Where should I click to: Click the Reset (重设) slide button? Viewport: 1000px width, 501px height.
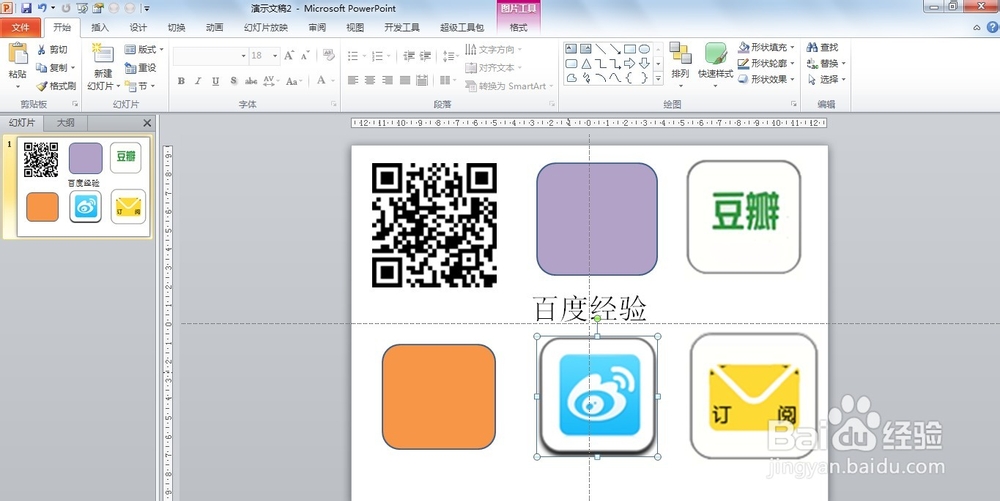coord(140,68)
